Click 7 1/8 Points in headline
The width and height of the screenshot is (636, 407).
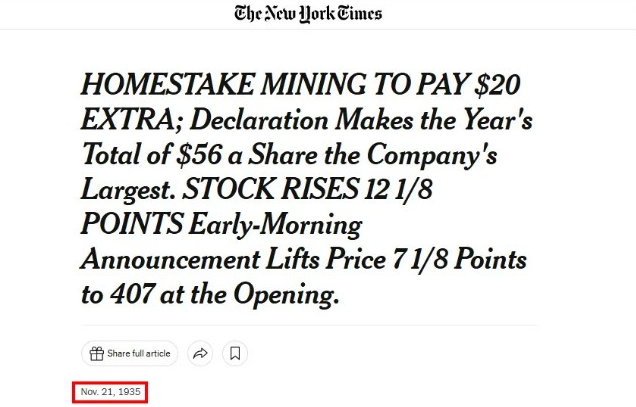click(460, 259)
